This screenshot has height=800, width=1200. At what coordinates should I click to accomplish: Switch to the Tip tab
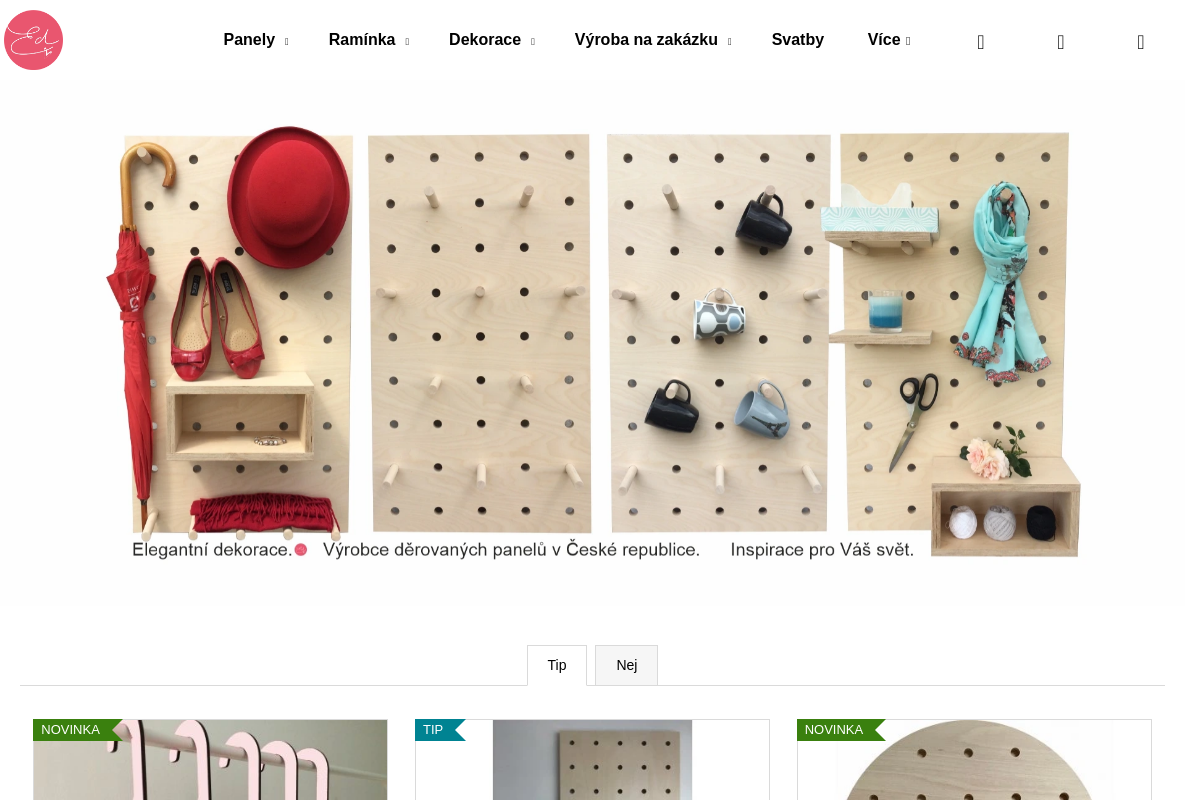[x=557, y=665]
